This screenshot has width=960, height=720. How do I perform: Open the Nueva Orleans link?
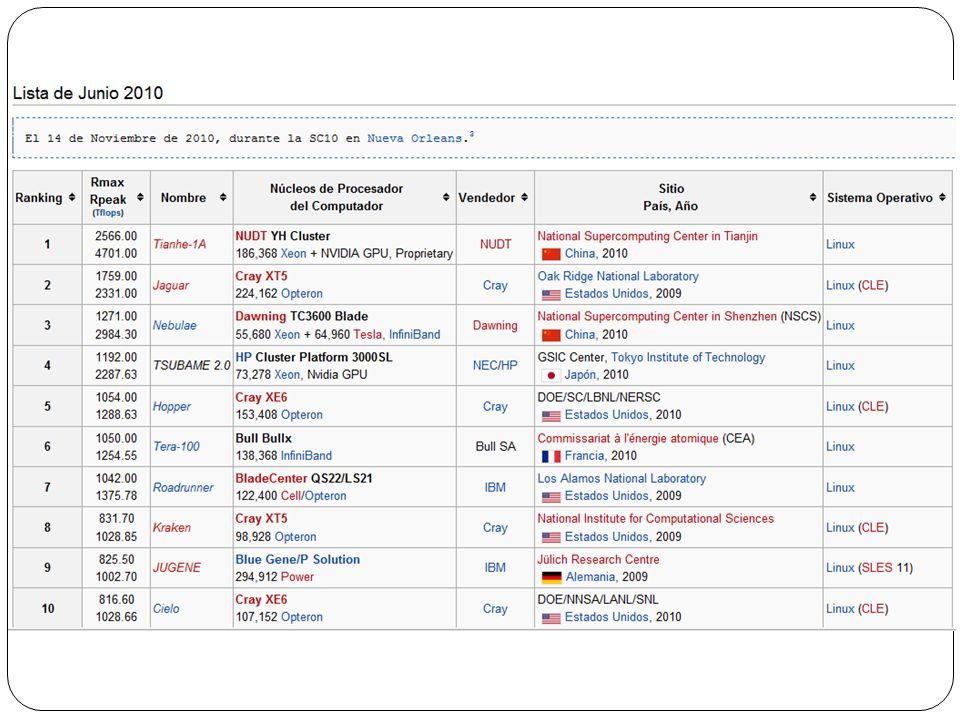(x=414, y=138)
